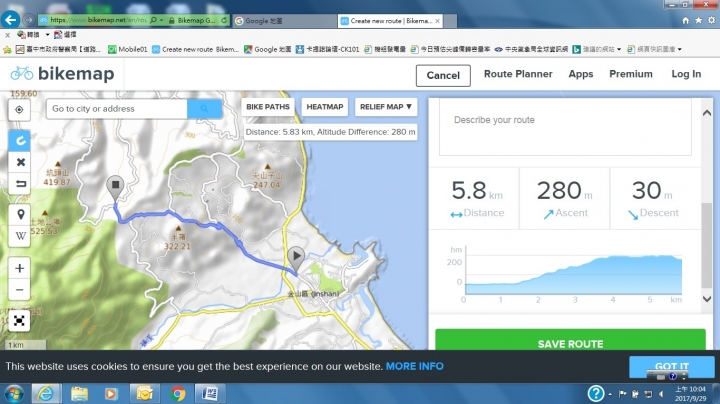Click scroll down arrow of side panel
This screenshot has width=720, height=404.
[707, 299]
